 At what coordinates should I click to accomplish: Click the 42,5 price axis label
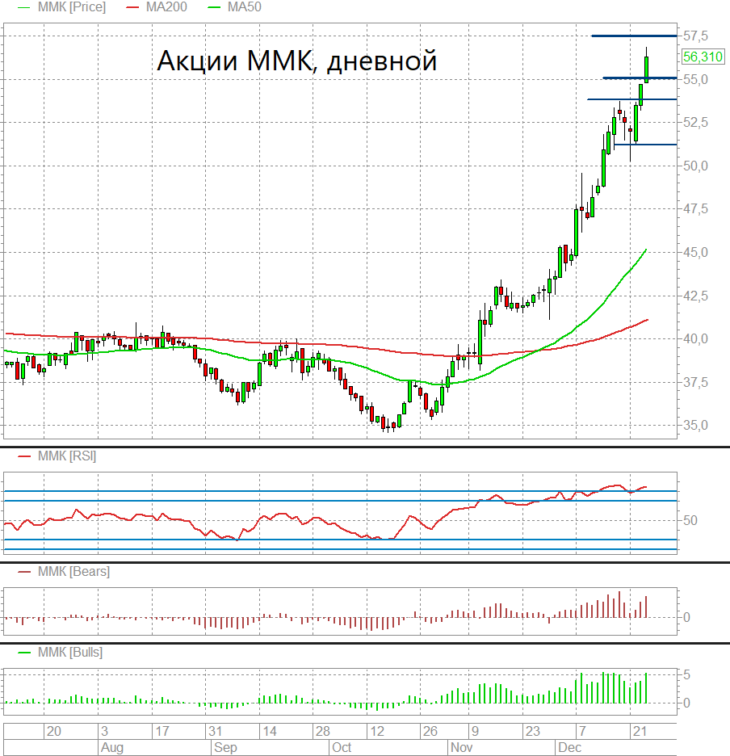(x=696, y=296)
